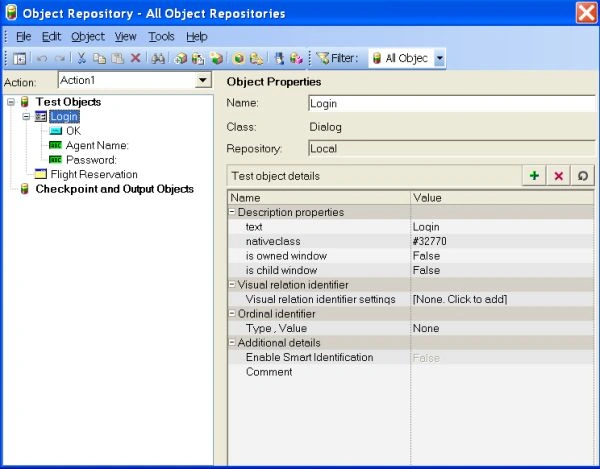This screenshot has height=469, width=600.
Task: Select the Flight Reservation tree item
Action: [x=94, y=174]
